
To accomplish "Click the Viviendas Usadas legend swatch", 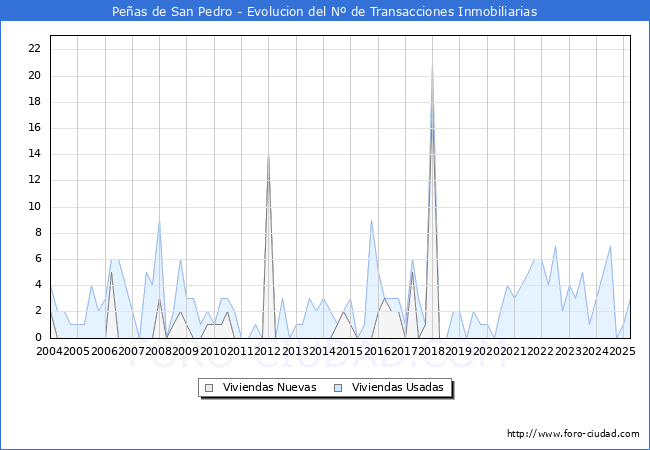I will [x=338, y=388].
